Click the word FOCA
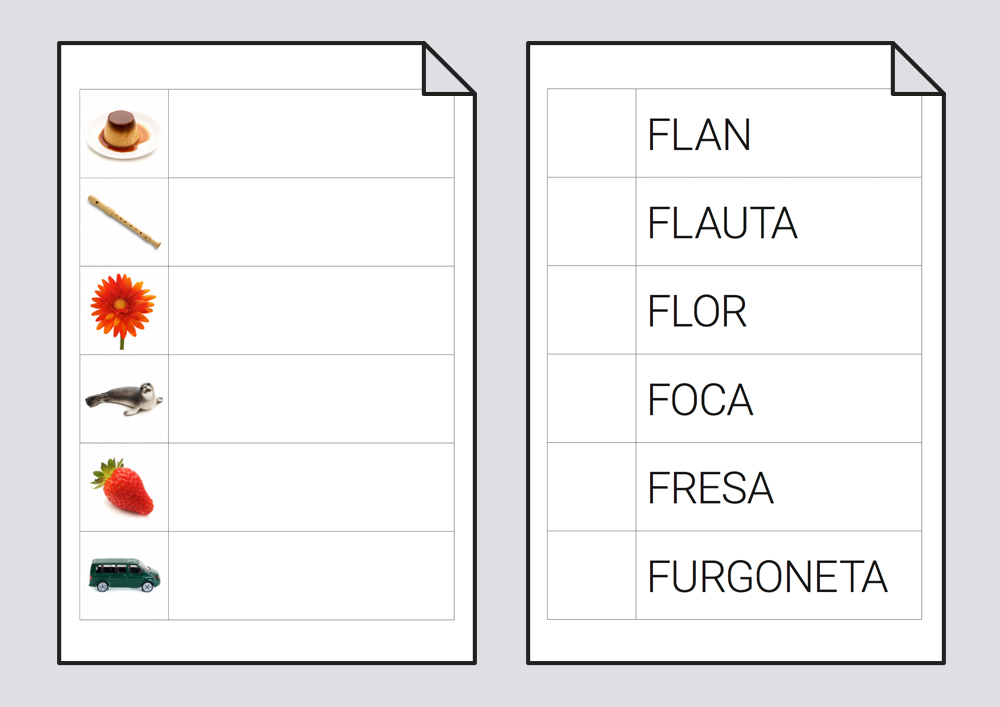 (x=700, y=400)
